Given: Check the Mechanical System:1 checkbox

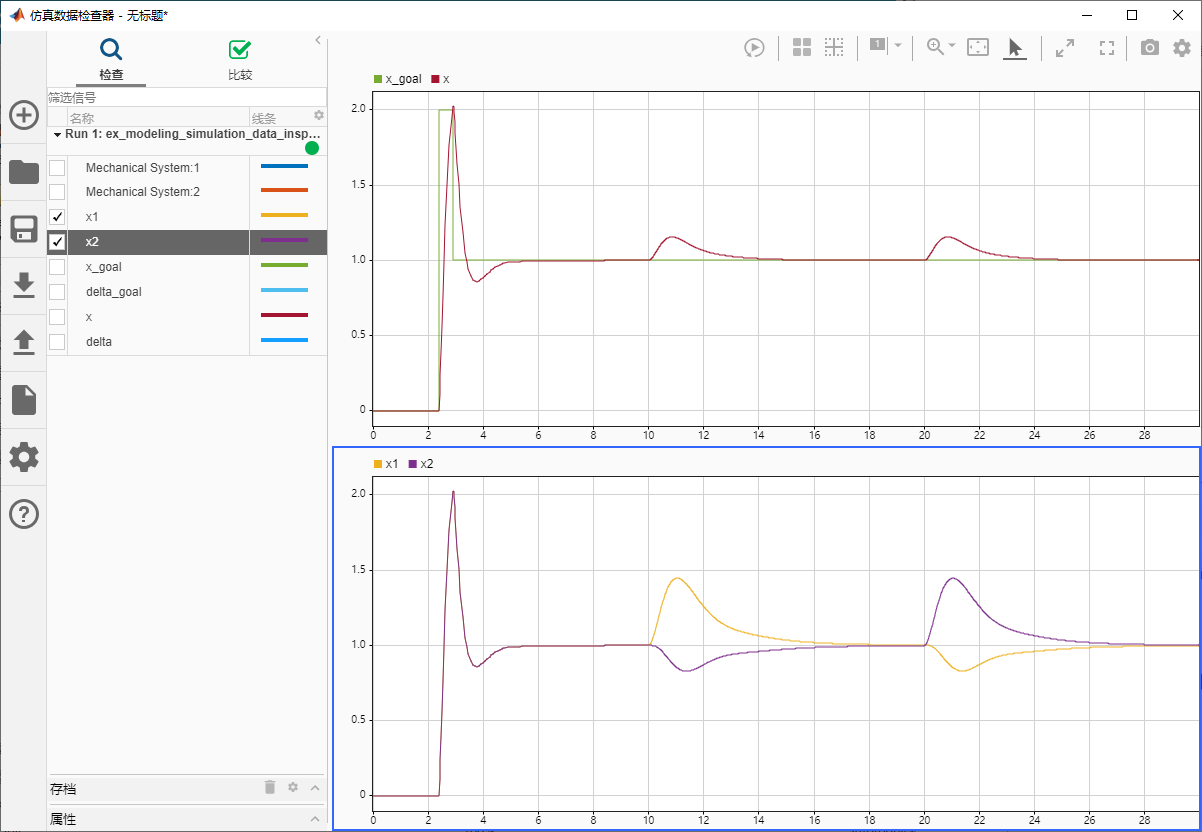Looking at the screenshot, I should tap(57, 167).
